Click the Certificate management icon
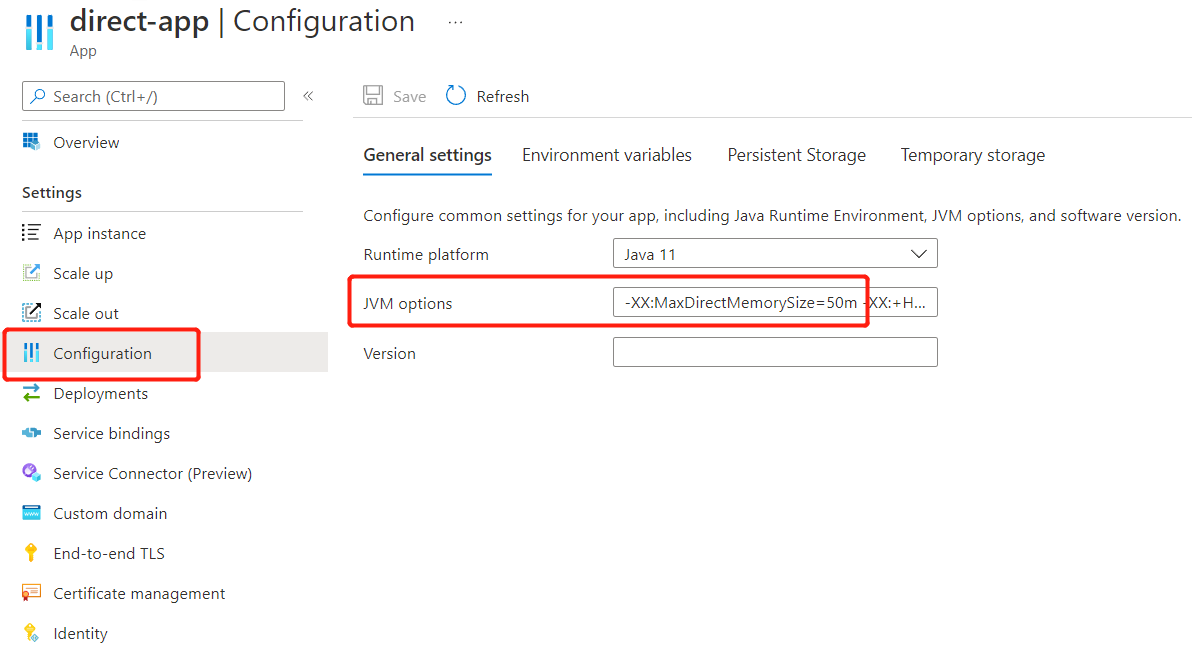Viewport: 1192px width, 657px height. [x=31, y=593]
